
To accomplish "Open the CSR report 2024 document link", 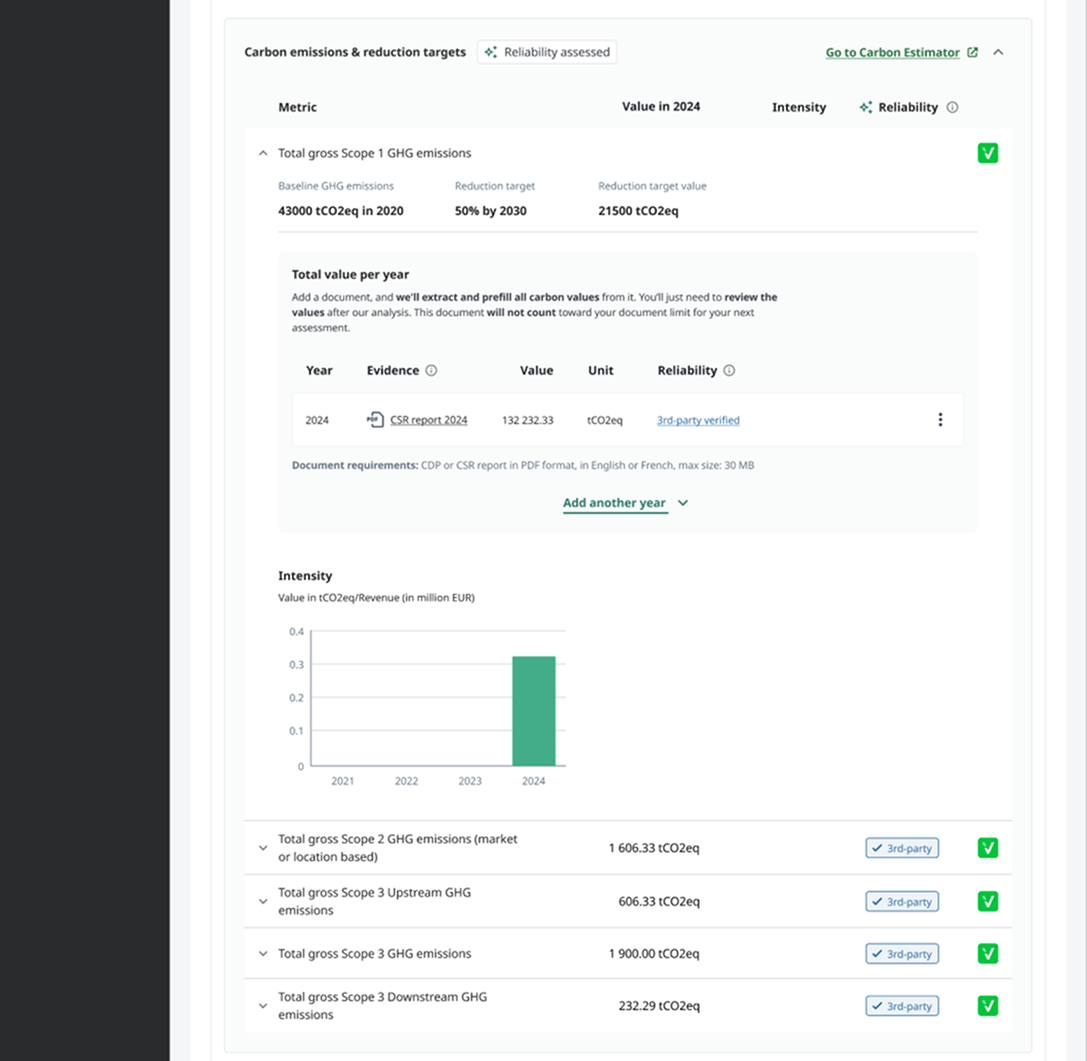I will pyautogui.click(x=428, y=420).
